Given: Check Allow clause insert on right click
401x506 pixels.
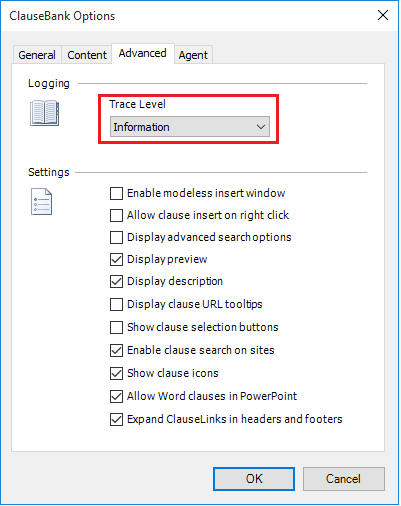Looking at the screenshot, I should [116, 215].
